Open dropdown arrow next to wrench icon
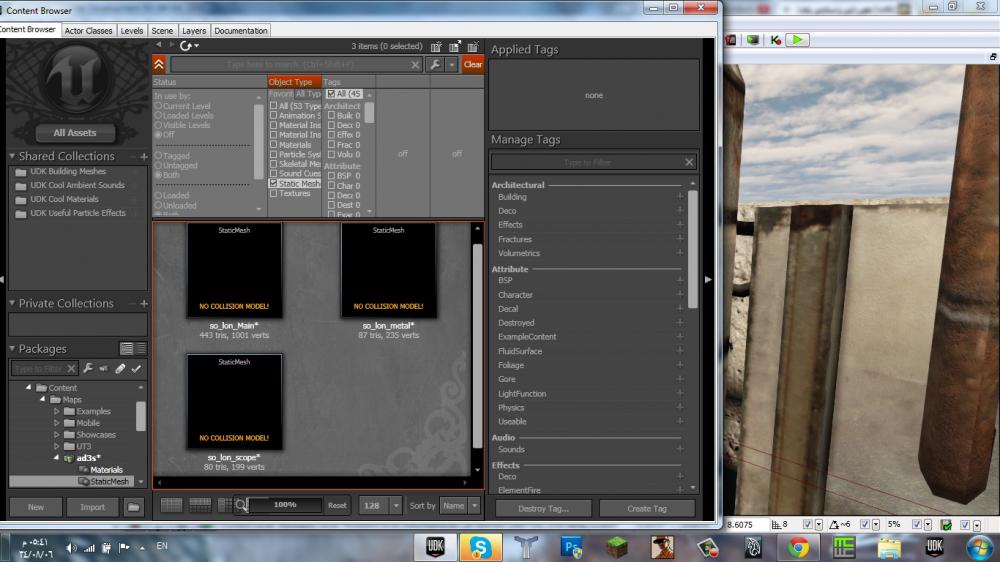 pyautogui.click(x=452, y=64)
